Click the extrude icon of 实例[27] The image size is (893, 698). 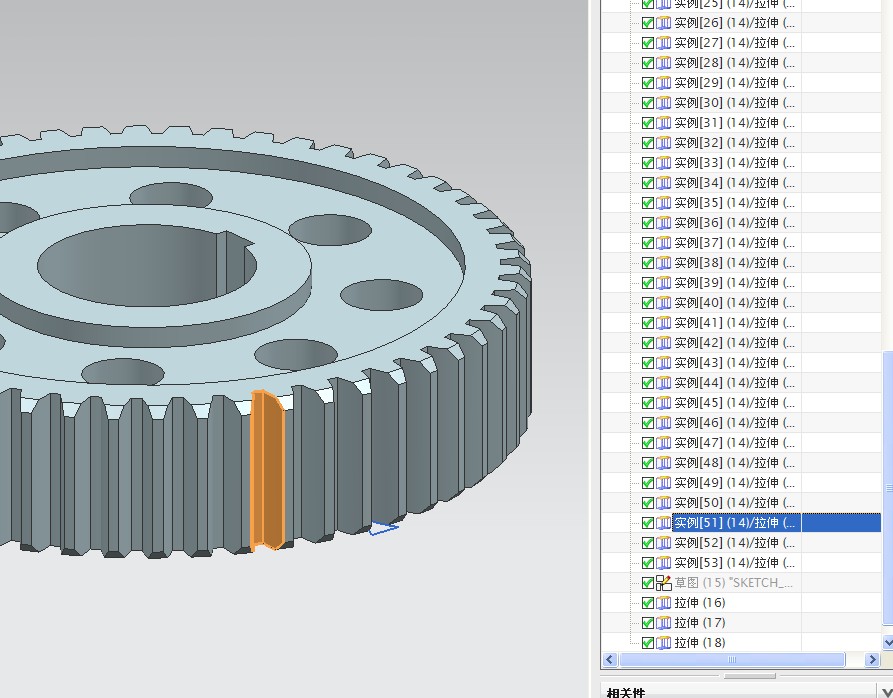click(663, 43)
